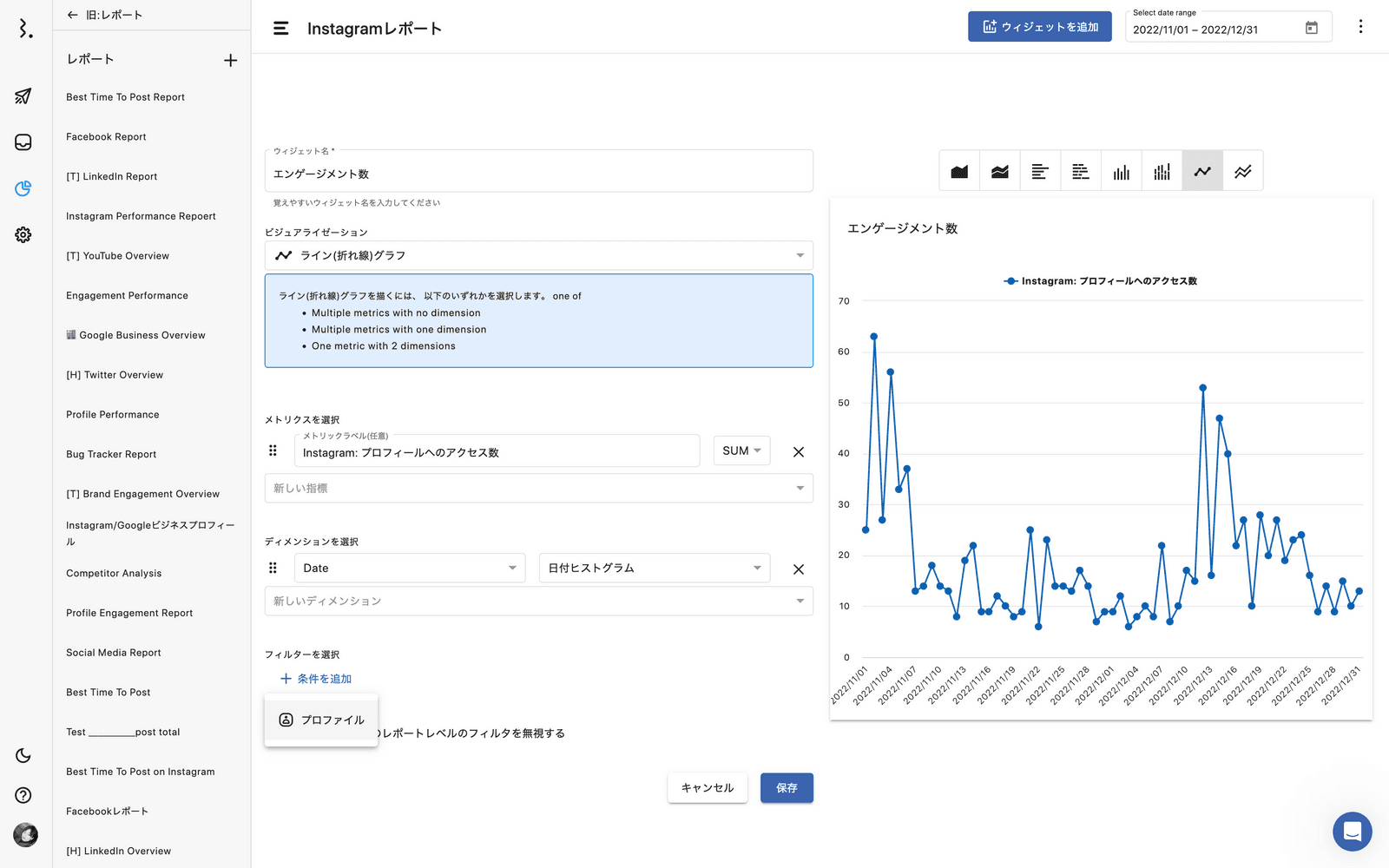Select the area chart visualization icon
This screenshot has height=868, width=1389.
[x=959, y=171]
